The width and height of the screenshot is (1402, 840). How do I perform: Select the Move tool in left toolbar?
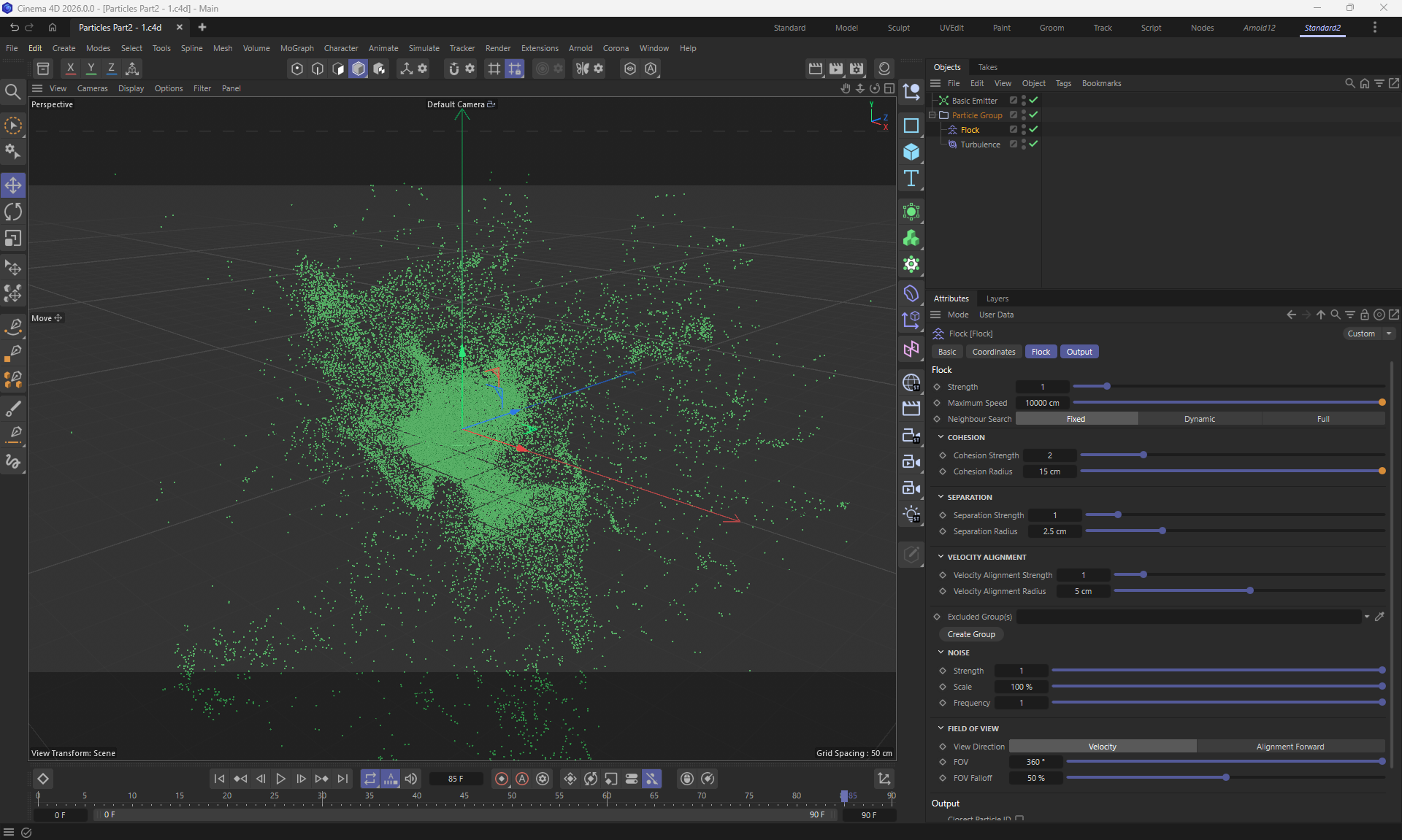point(13,185)
